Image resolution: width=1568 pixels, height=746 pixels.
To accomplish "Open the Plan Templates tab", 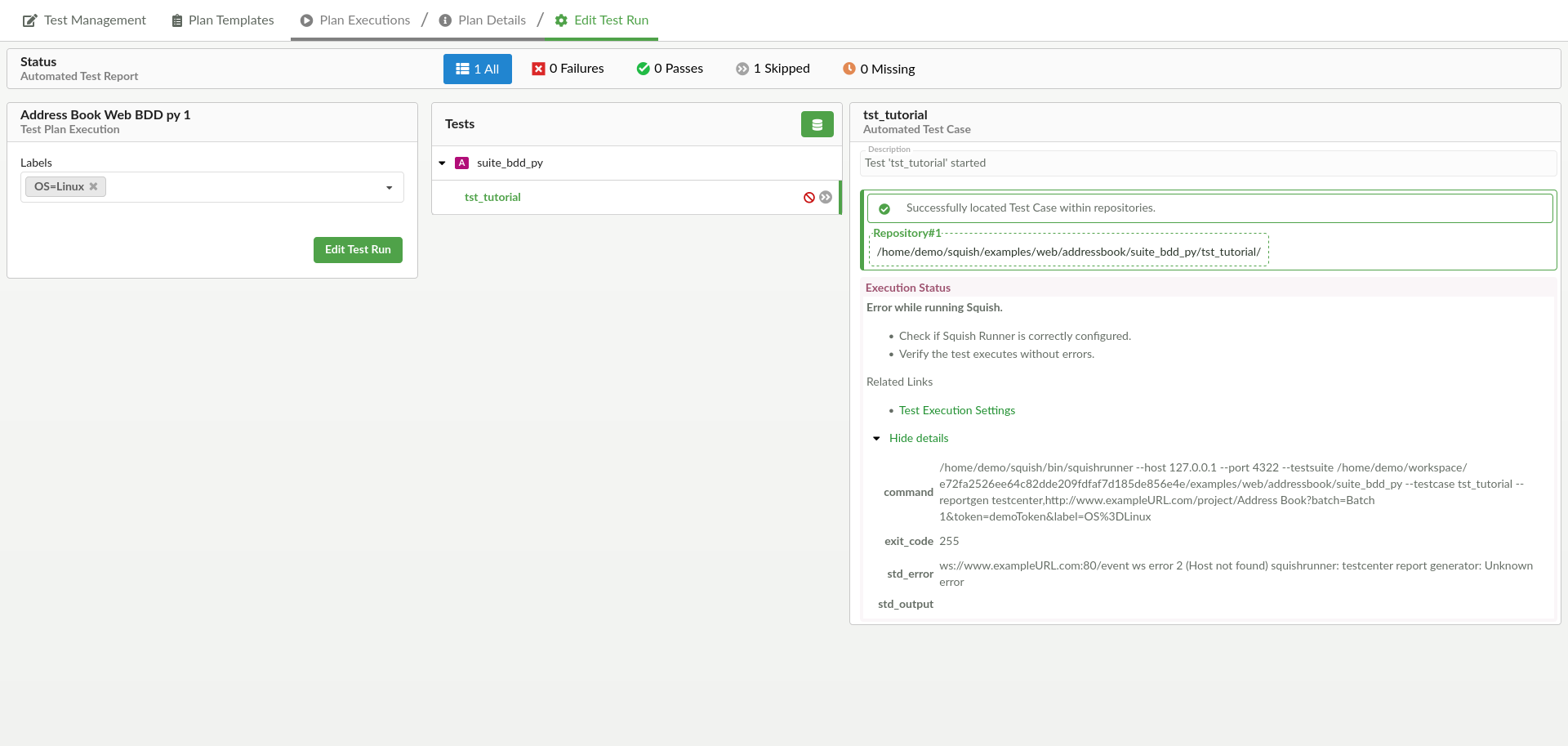I will 223,20.
